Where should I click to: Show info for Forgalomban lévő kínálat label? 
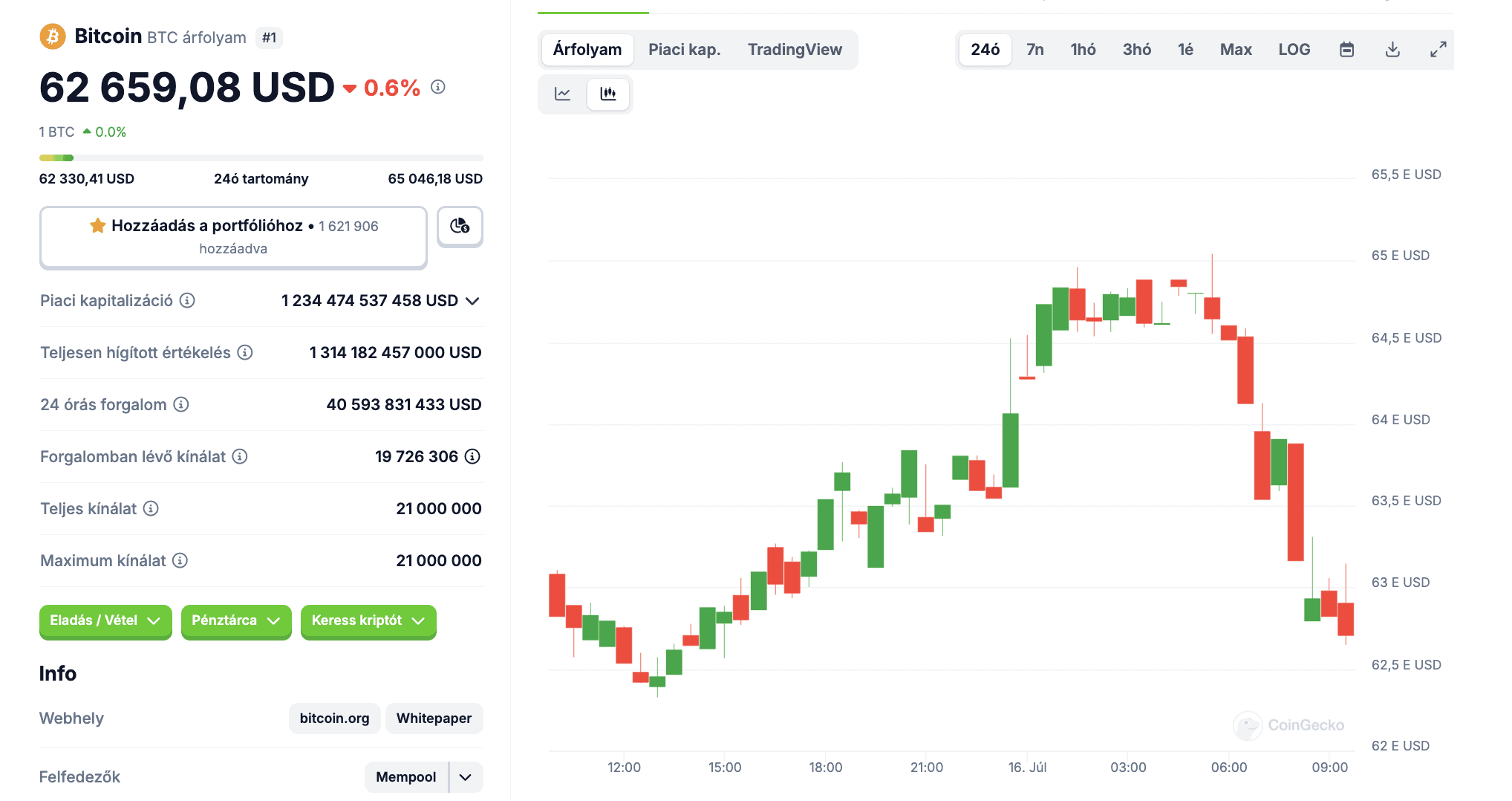point(240,456)
